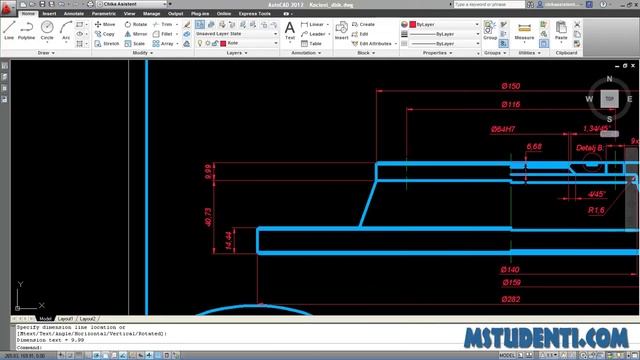Click the Group objects icon
The width and height of the screenshot is (640, 360).
point(490,31)
